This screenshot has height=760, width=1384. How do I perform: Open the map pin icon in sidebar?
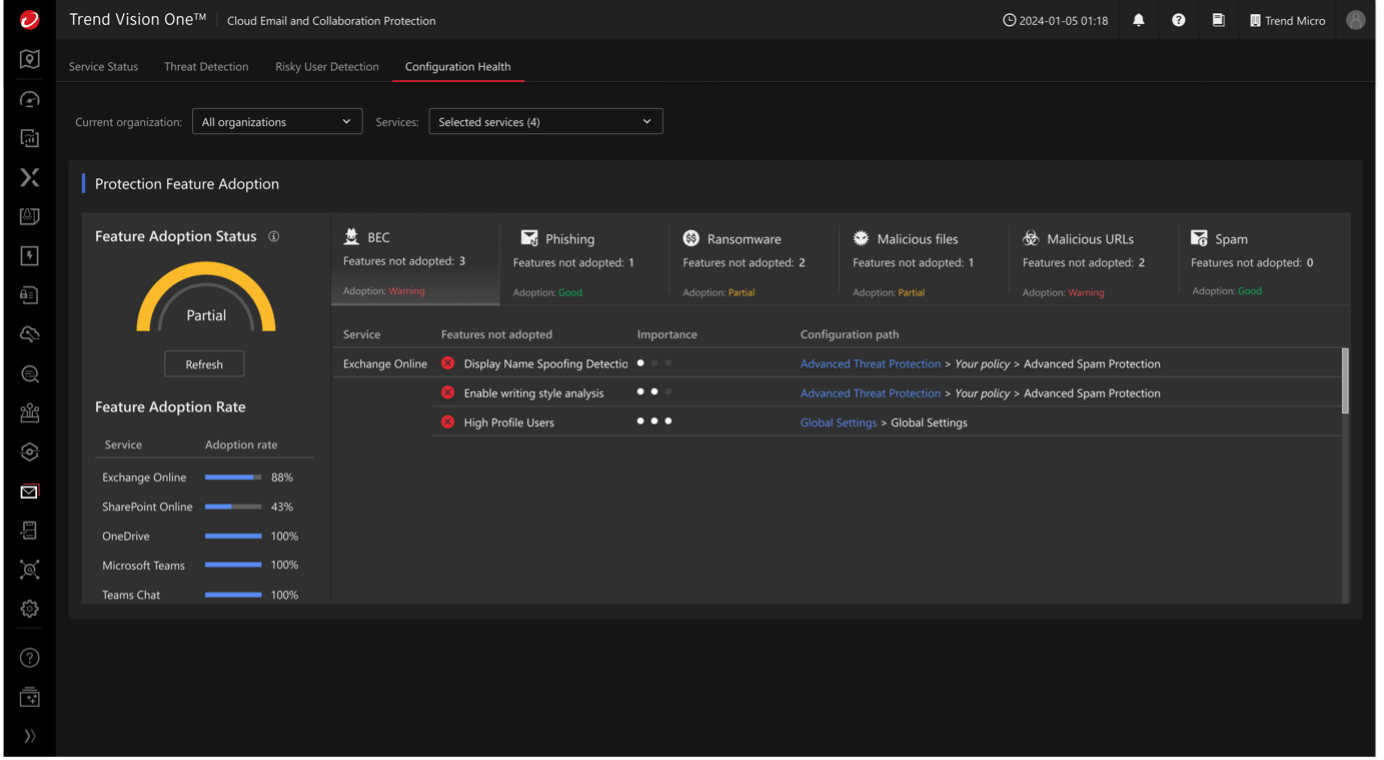[30, 60]
